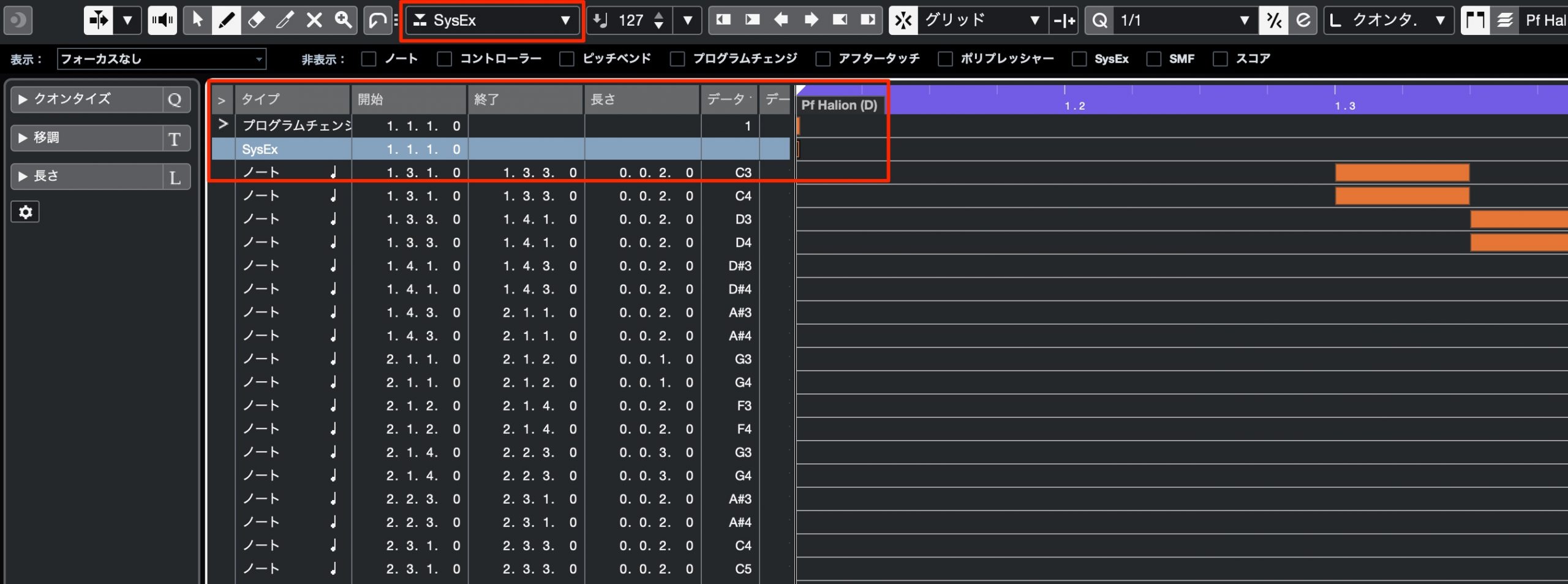Open the insert velocity preset dropdown arrow
Image resolution: width=1568 pixels, height=584 pixels.
click(x=688, y=20)
